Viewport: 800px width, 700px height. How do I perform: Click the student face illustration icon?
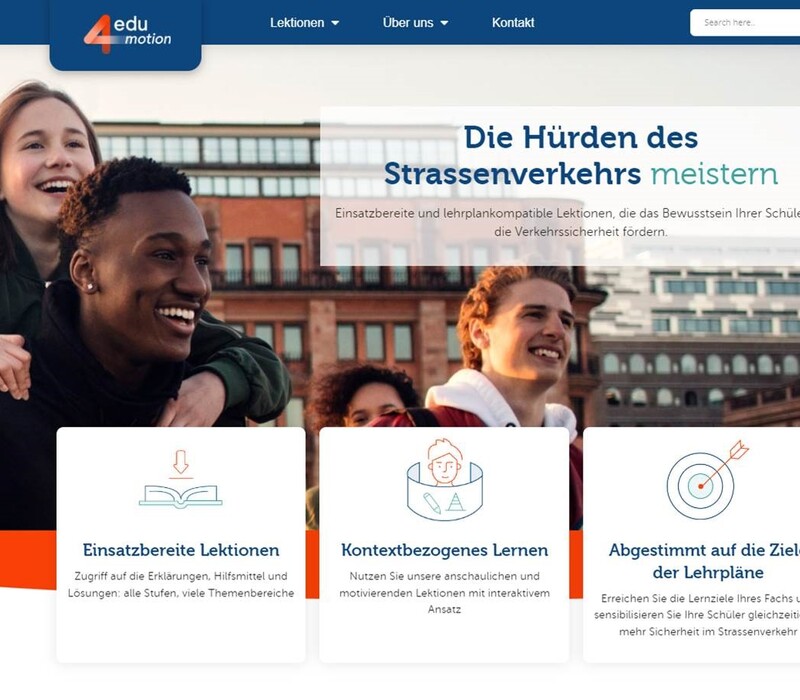pos(444,480)
